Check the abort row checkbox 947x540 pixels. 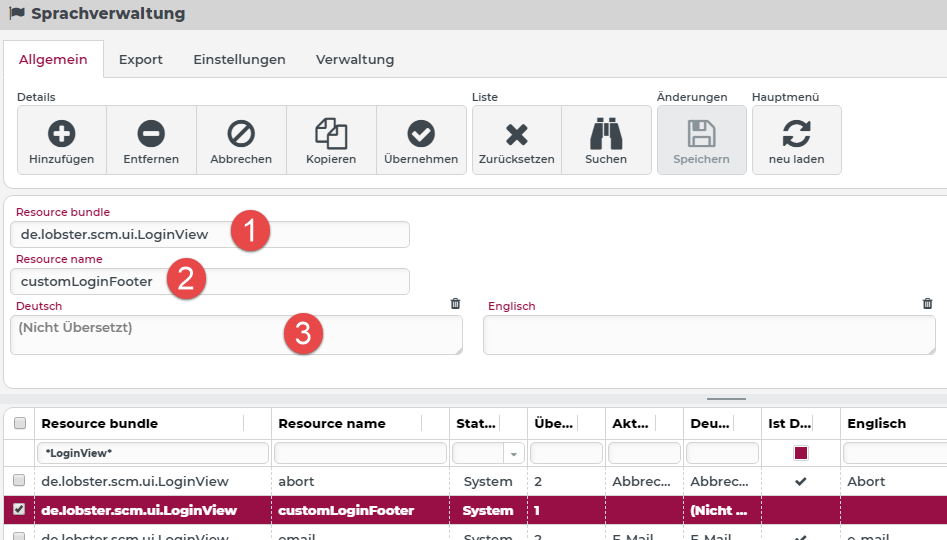point(19,481)
